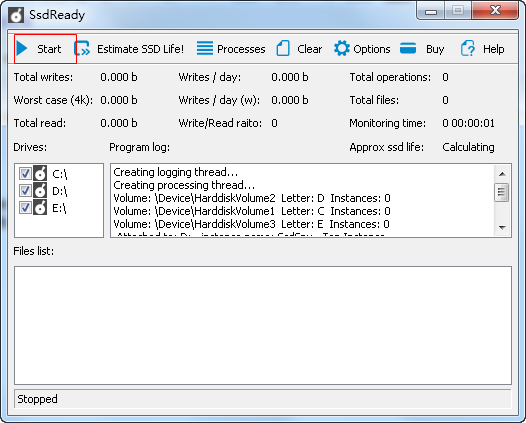
Task: Open the Processes list icon
Action: coord(205,48)
